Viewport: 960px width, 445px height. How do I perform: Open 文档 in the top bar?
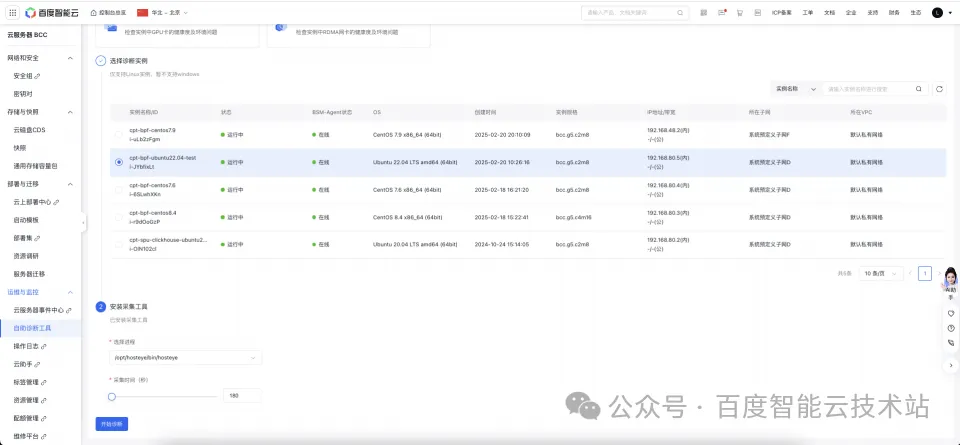click(x=830, y=12)
